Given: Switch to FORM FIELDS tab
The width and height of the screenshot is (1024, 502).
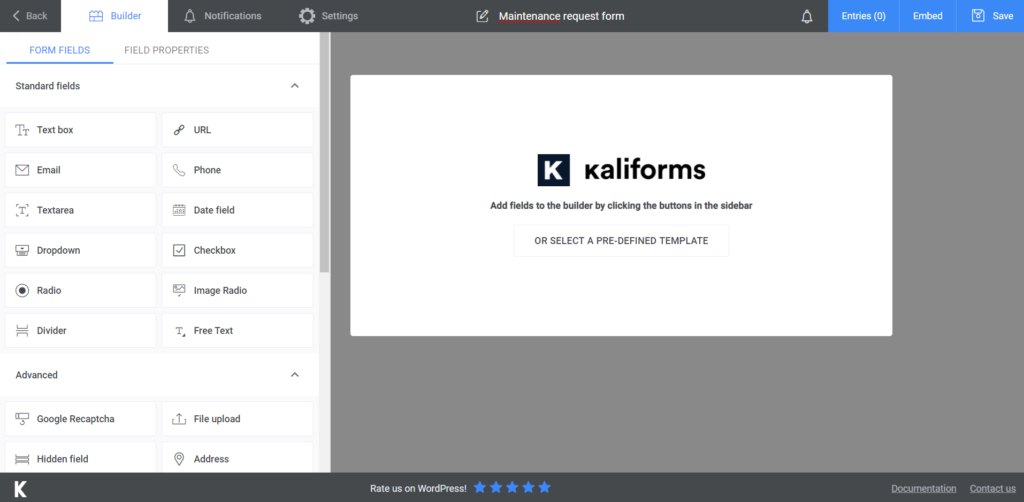Looking at the screenshot, I should pyautogui.click(x=60, y=50).
